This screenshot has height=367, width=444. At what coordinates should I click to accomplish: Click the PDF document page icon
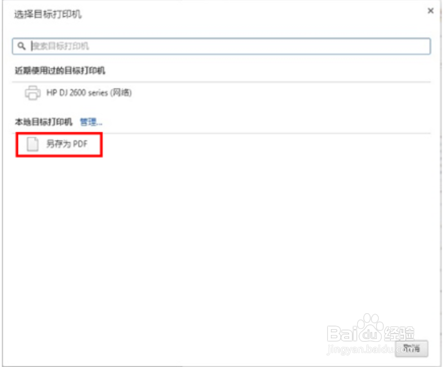[x=33, y=144]
